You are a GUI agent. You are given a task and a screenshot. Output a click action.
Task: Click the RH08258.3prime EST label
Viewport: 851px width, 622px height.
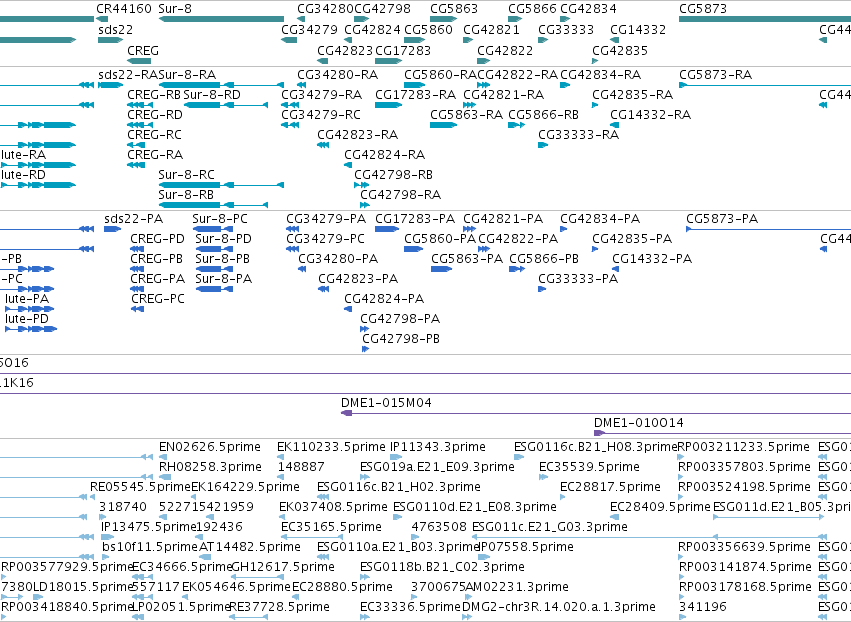(211, 467)
